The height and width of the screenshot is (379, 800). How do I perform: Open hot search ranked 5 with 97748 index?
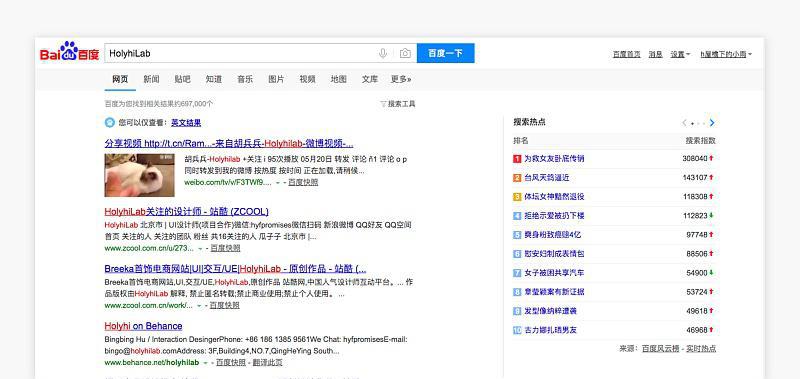pyautogui.click(x=553, y=235)
